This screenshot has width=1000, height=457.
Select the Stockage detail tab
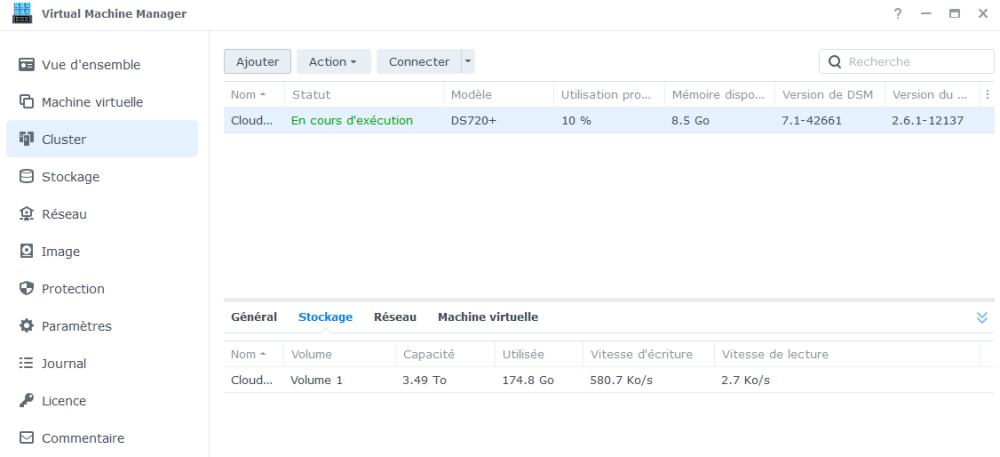(325, 317)
